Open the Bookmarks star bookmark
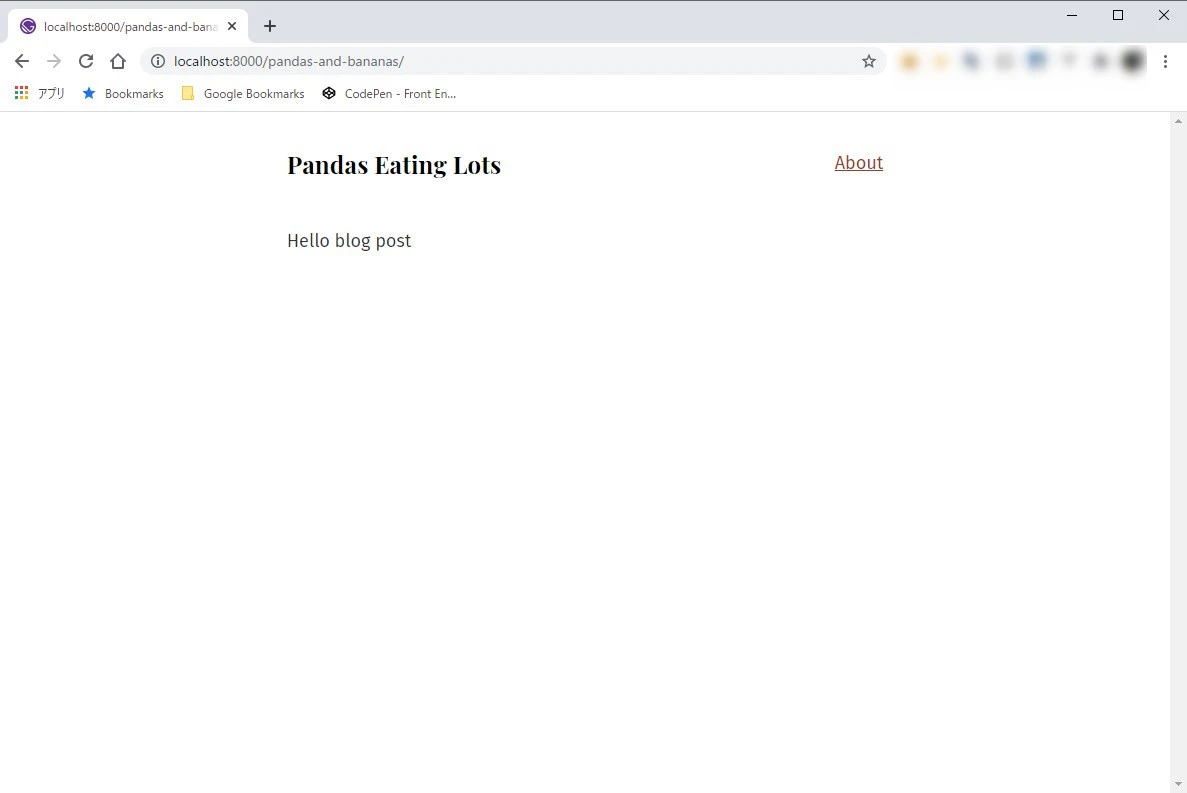The image size is (1187, 793). coord(123,93)
